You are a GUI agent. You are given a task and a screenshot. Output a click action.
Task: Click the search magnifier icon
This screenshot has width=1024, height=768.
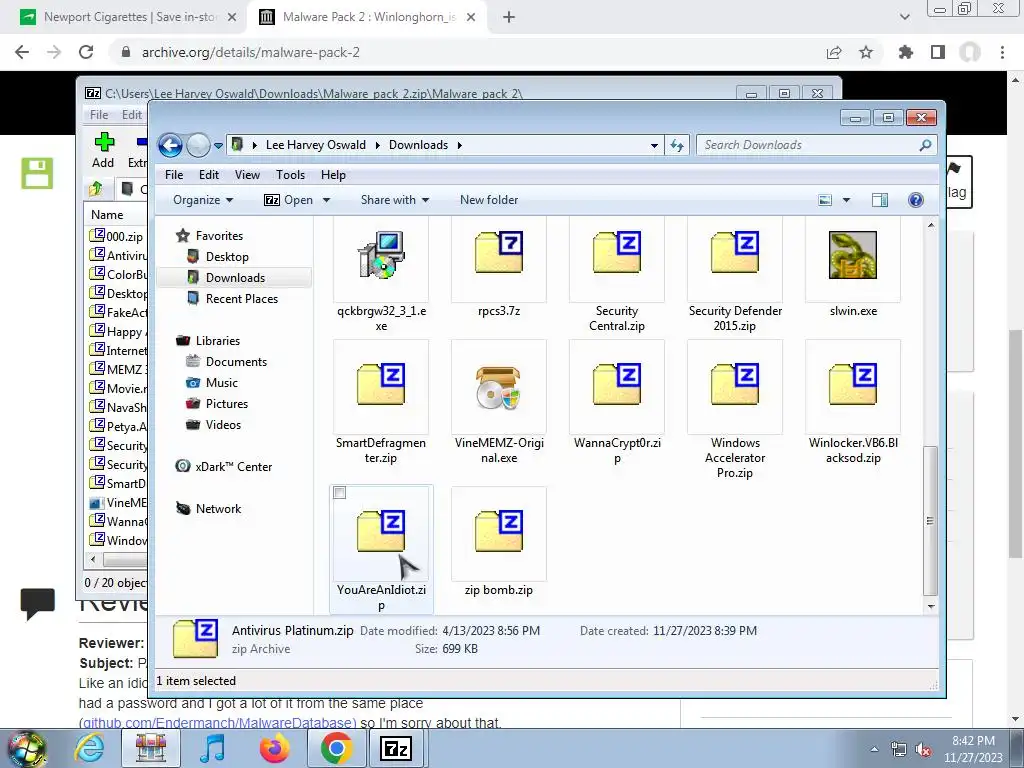925,145
